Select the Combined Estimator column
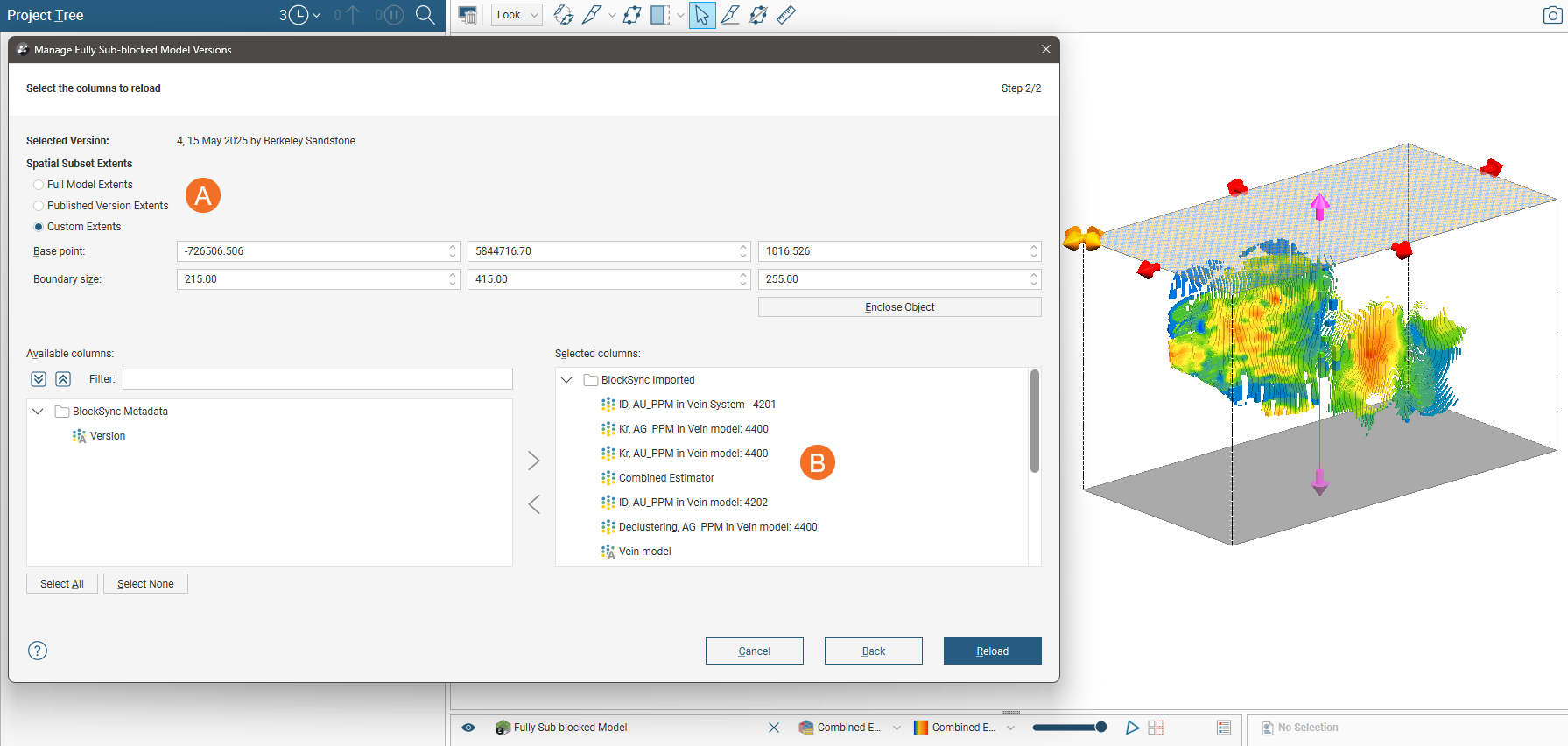 (666, 478)
